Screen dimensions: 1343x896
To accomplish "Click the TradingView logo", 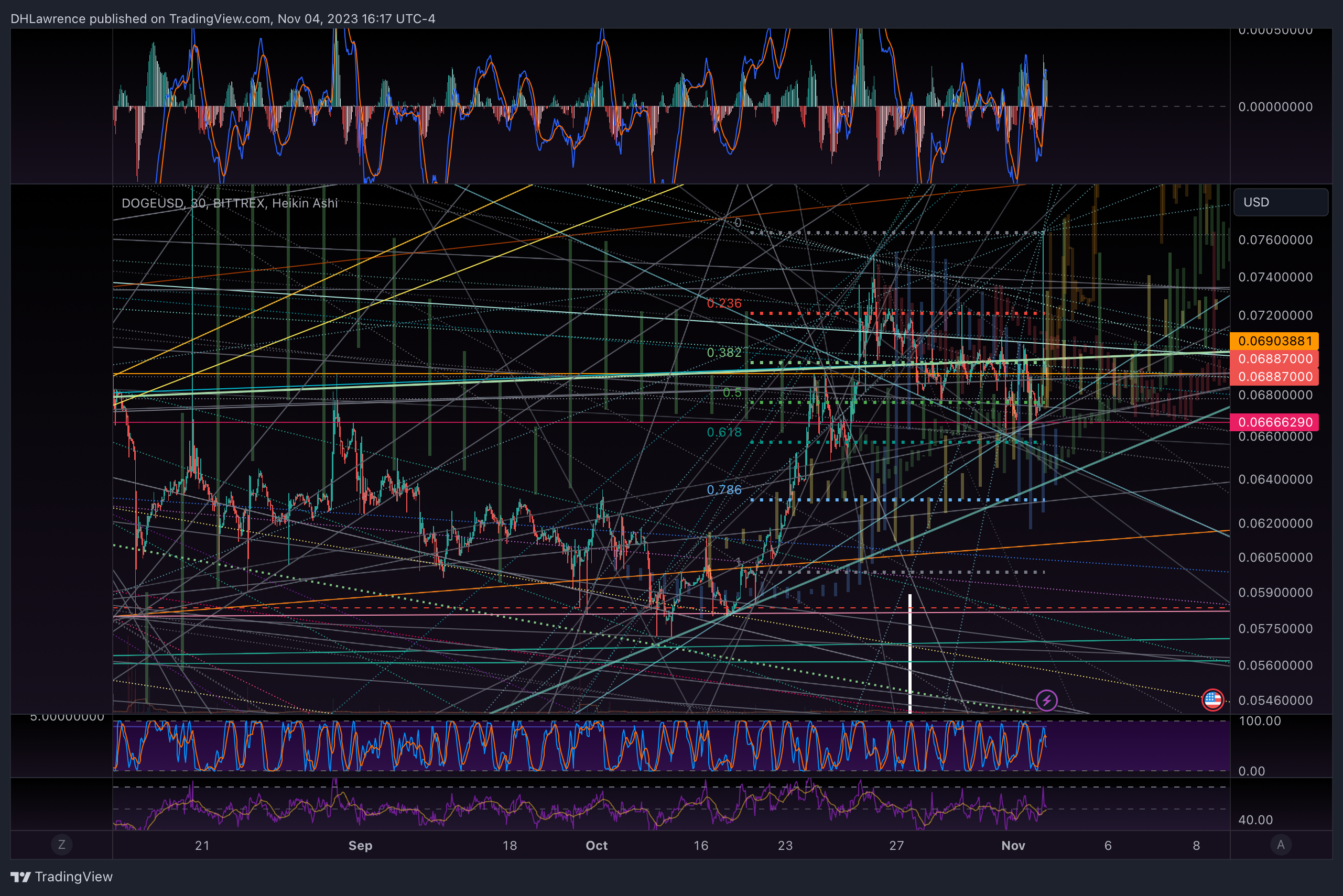I will click(x=62, y=877).
